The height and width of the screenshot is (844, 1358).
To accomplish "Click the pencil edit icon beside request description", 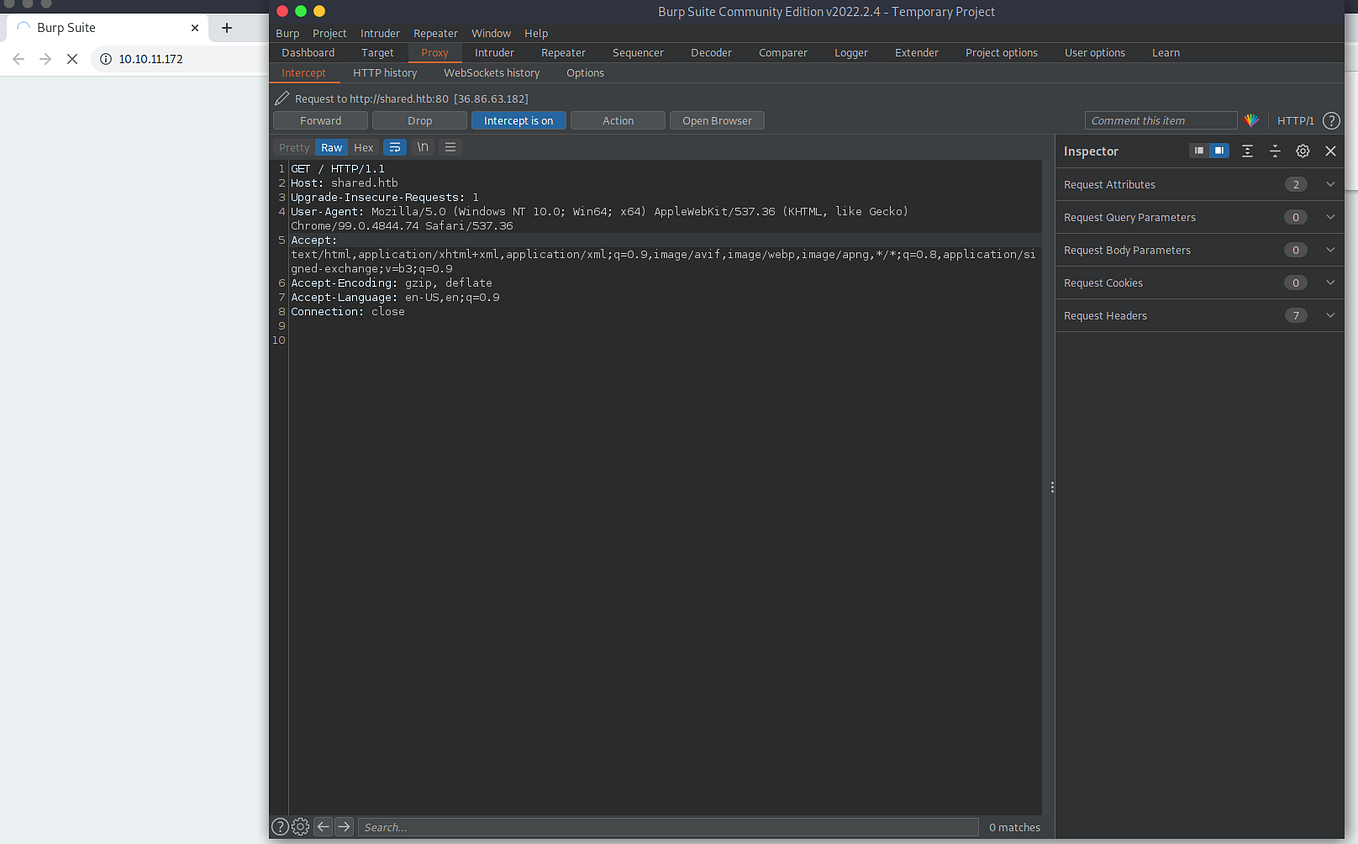I will 281,98.
